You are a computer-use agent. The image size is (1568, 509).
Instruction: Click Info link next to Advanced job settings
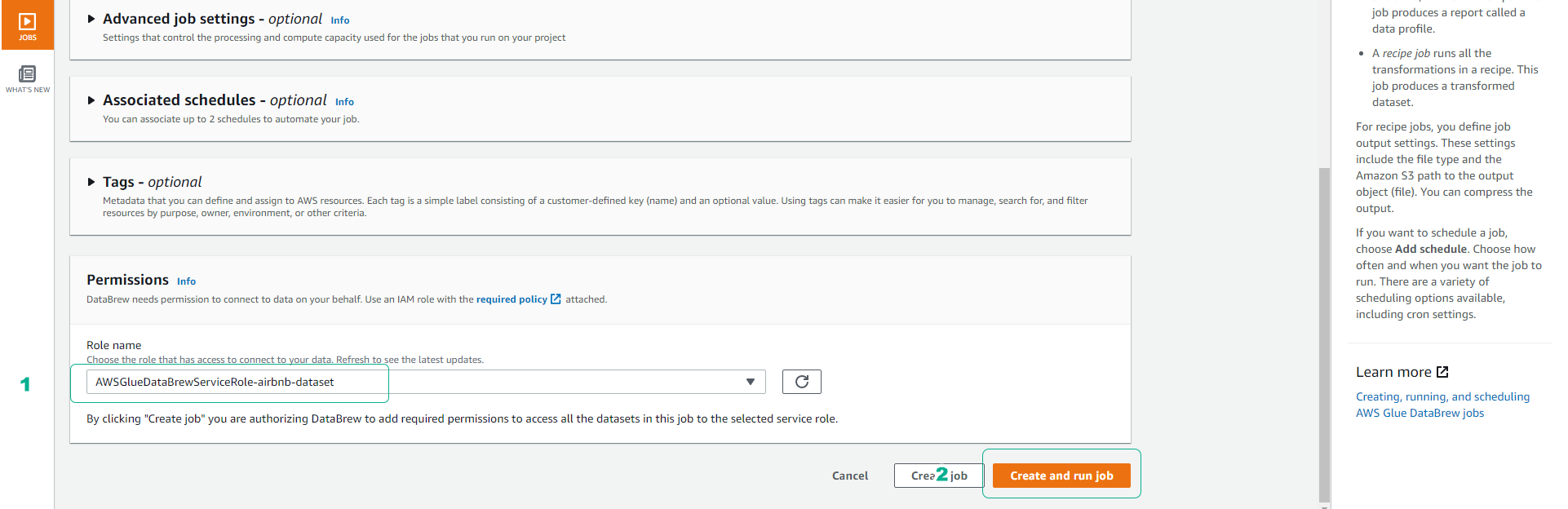click(340, 20)
